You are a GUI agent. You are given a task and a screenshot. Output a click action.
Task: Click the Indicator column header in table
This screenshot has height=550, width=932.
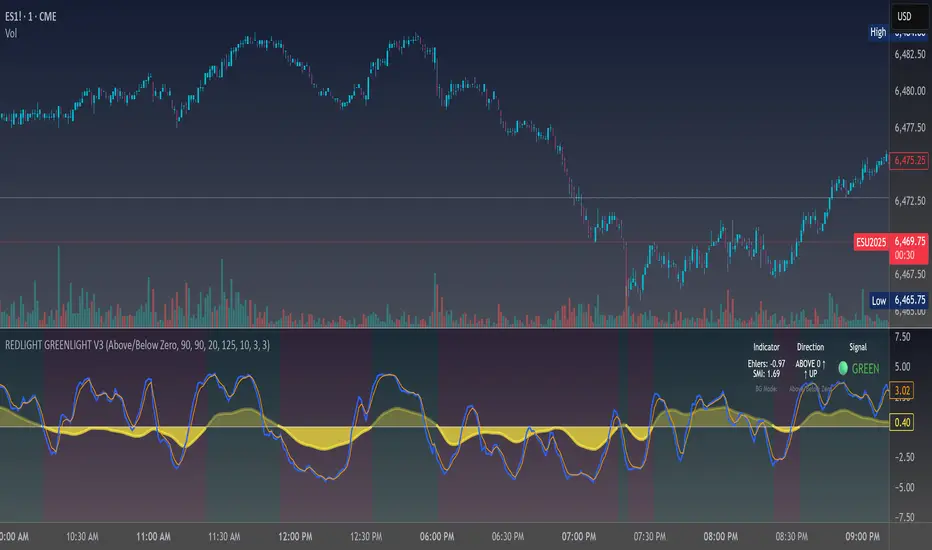click(766, 347)
